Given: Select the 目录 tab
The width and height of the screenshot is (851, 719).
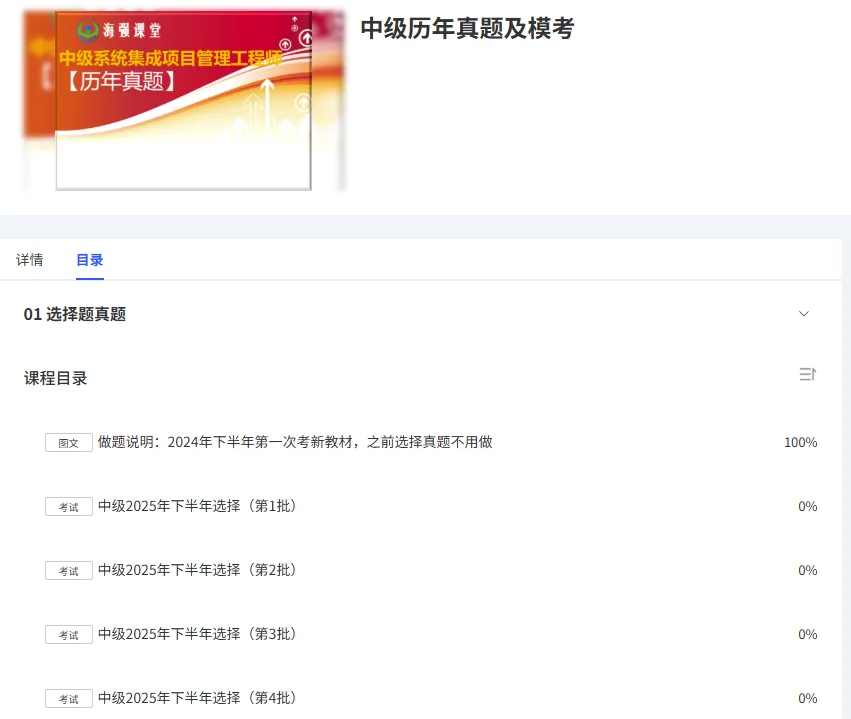Looking at the screenshot, I should pyautogui.click(x=90, y=260).
